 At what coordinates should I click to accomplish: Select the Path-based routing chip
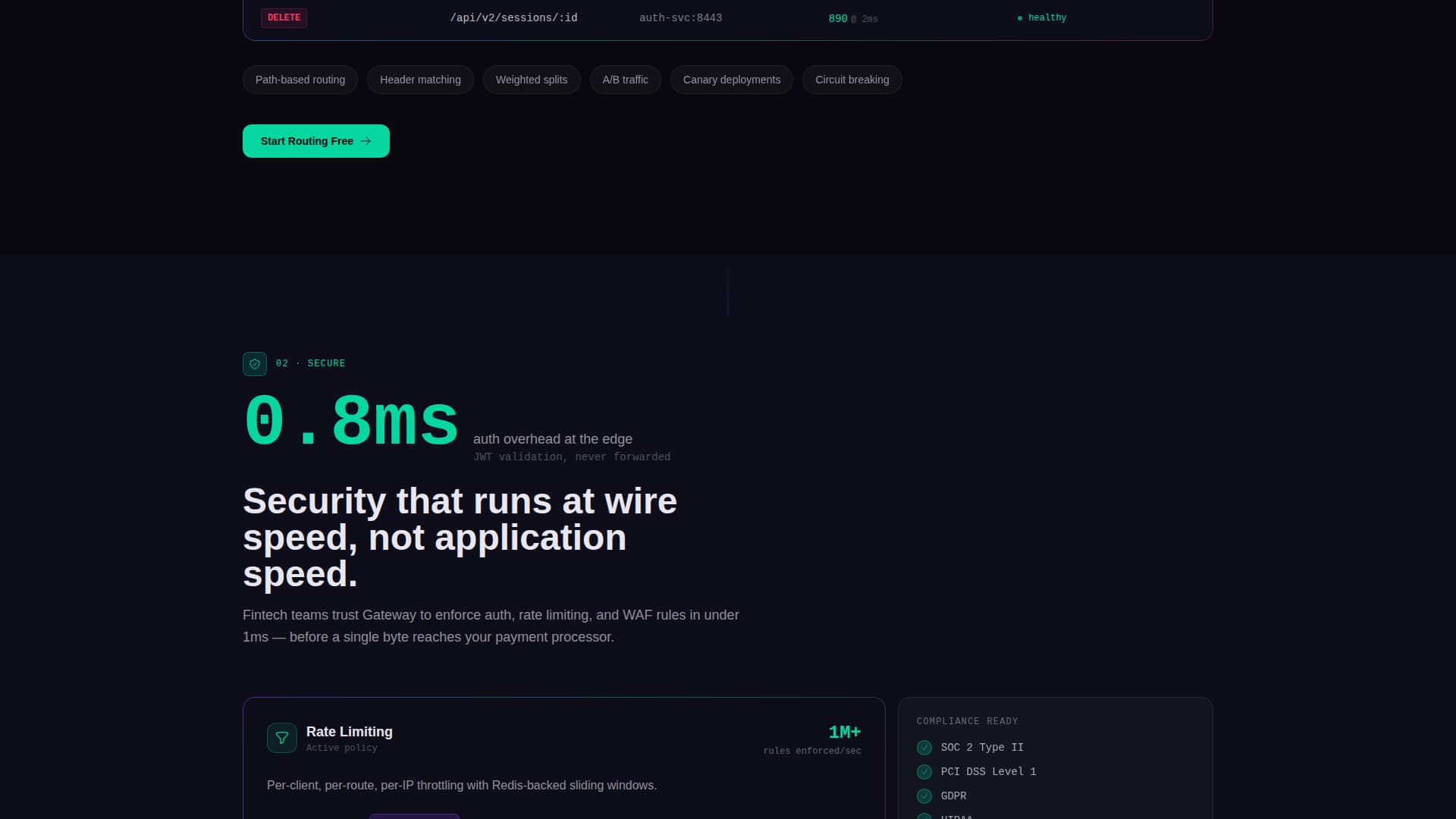[x=300, y=80]
